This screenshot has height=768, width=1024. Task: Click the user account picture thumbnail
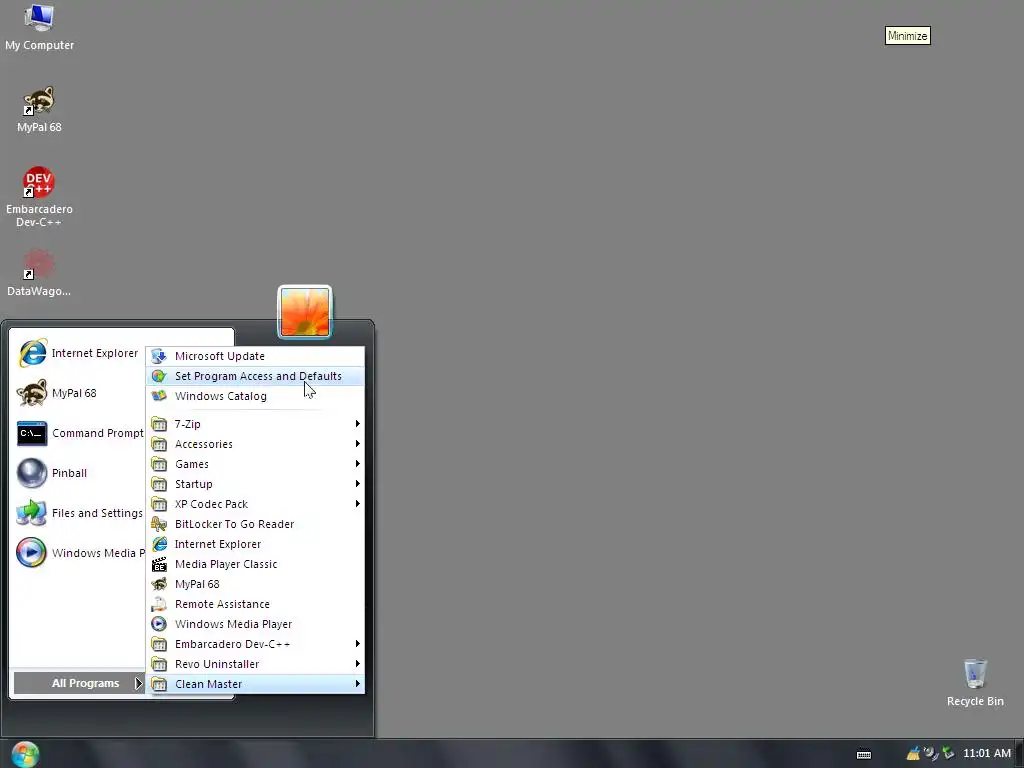tap(305, 312)
